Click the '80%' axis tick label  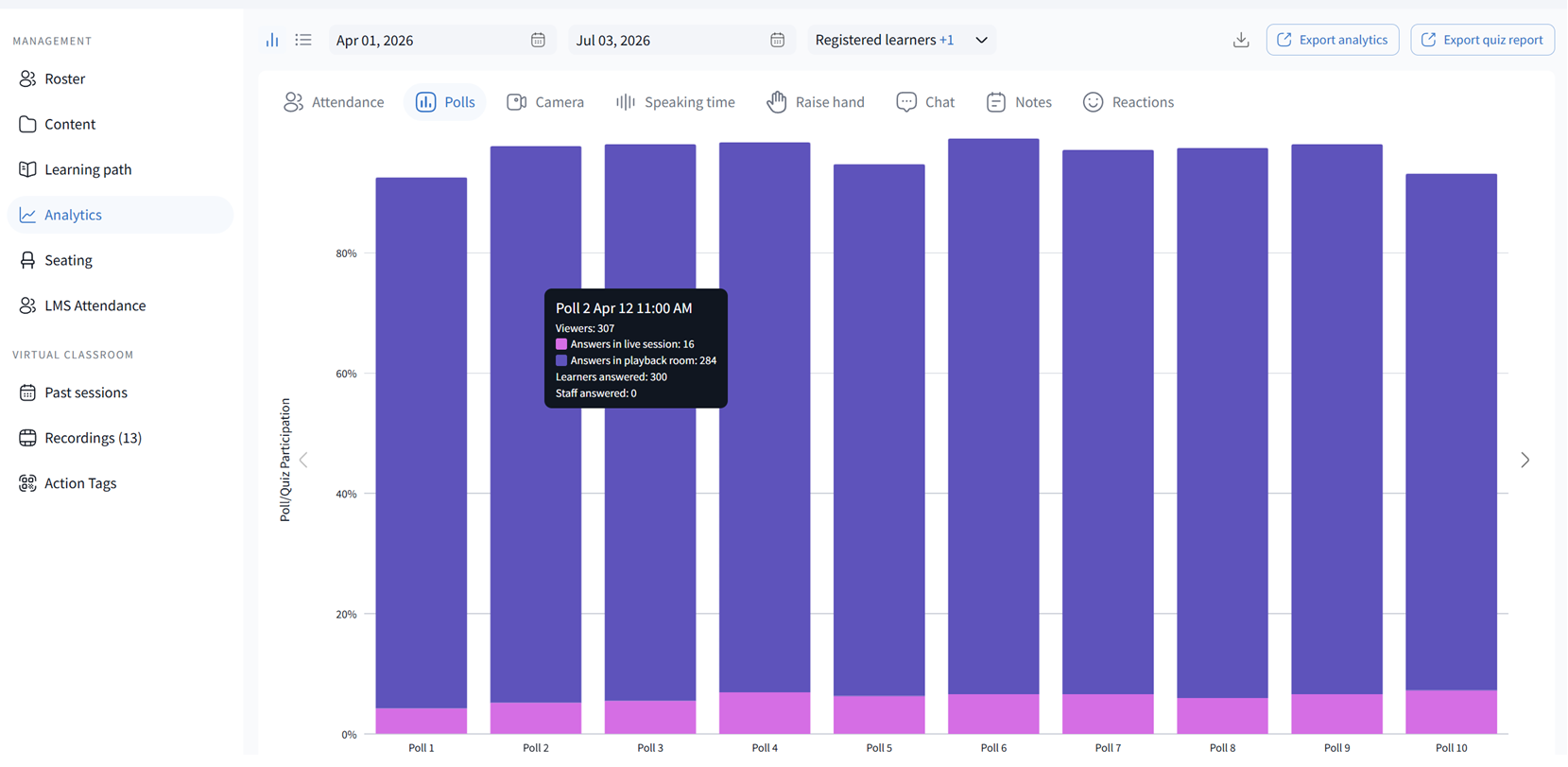pos(346,253)
